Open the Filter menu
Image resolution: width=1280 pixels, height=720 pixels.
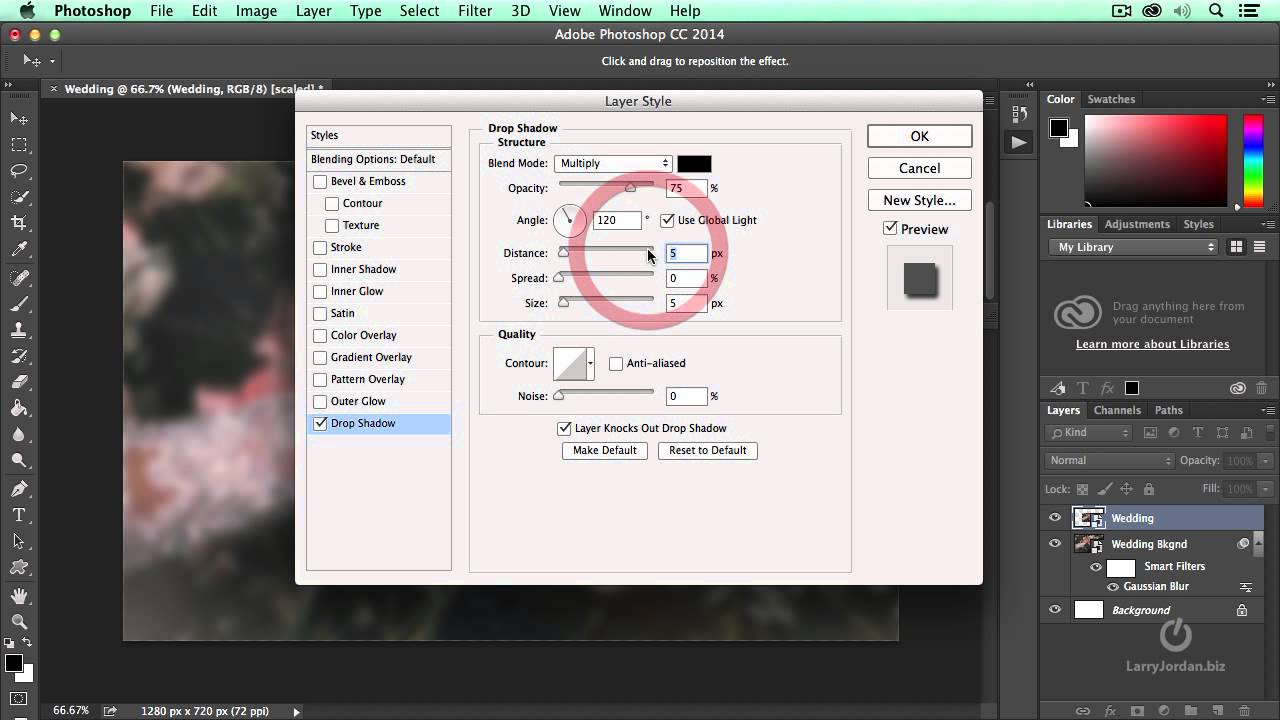point(475,11)
